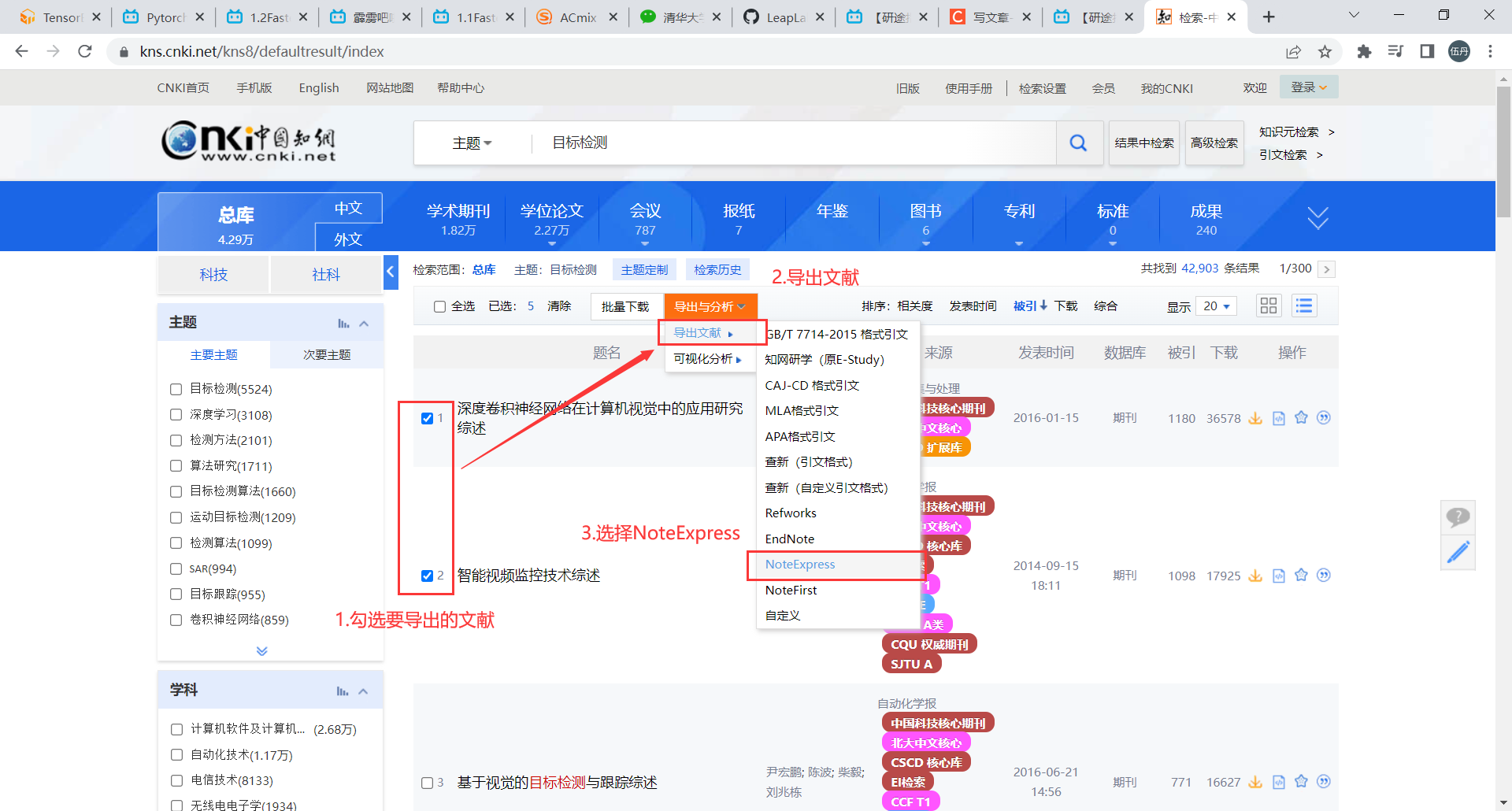1512x811 pixels.
Task: Star the second paper to favorites
Action: coord(1300,576)
